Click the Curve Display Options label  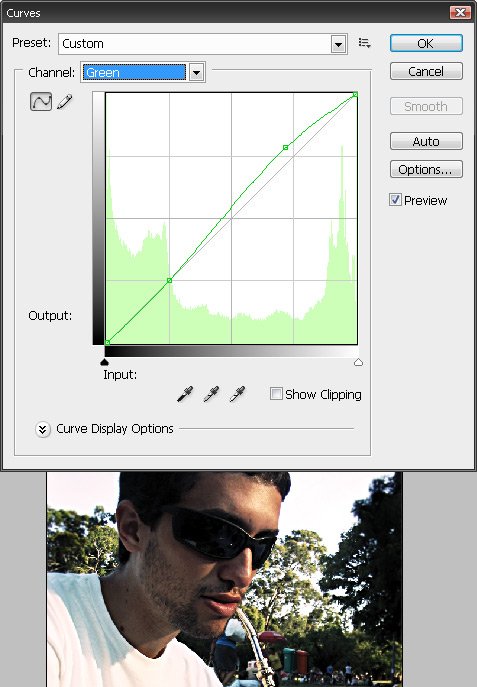[115, 428]
